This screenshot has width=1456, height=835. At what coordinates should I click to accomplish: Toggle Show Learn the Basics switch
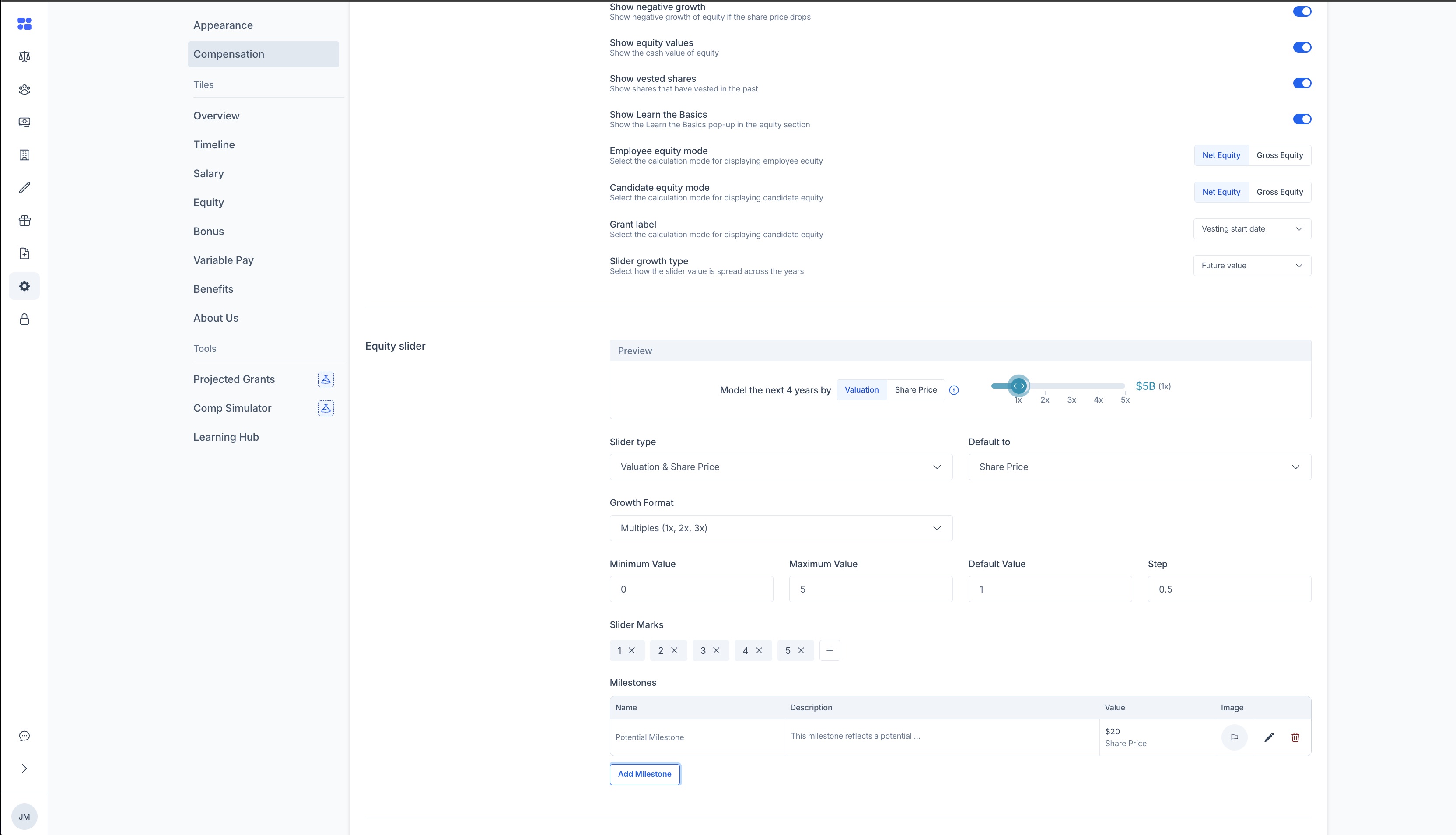pos(1302,119)
